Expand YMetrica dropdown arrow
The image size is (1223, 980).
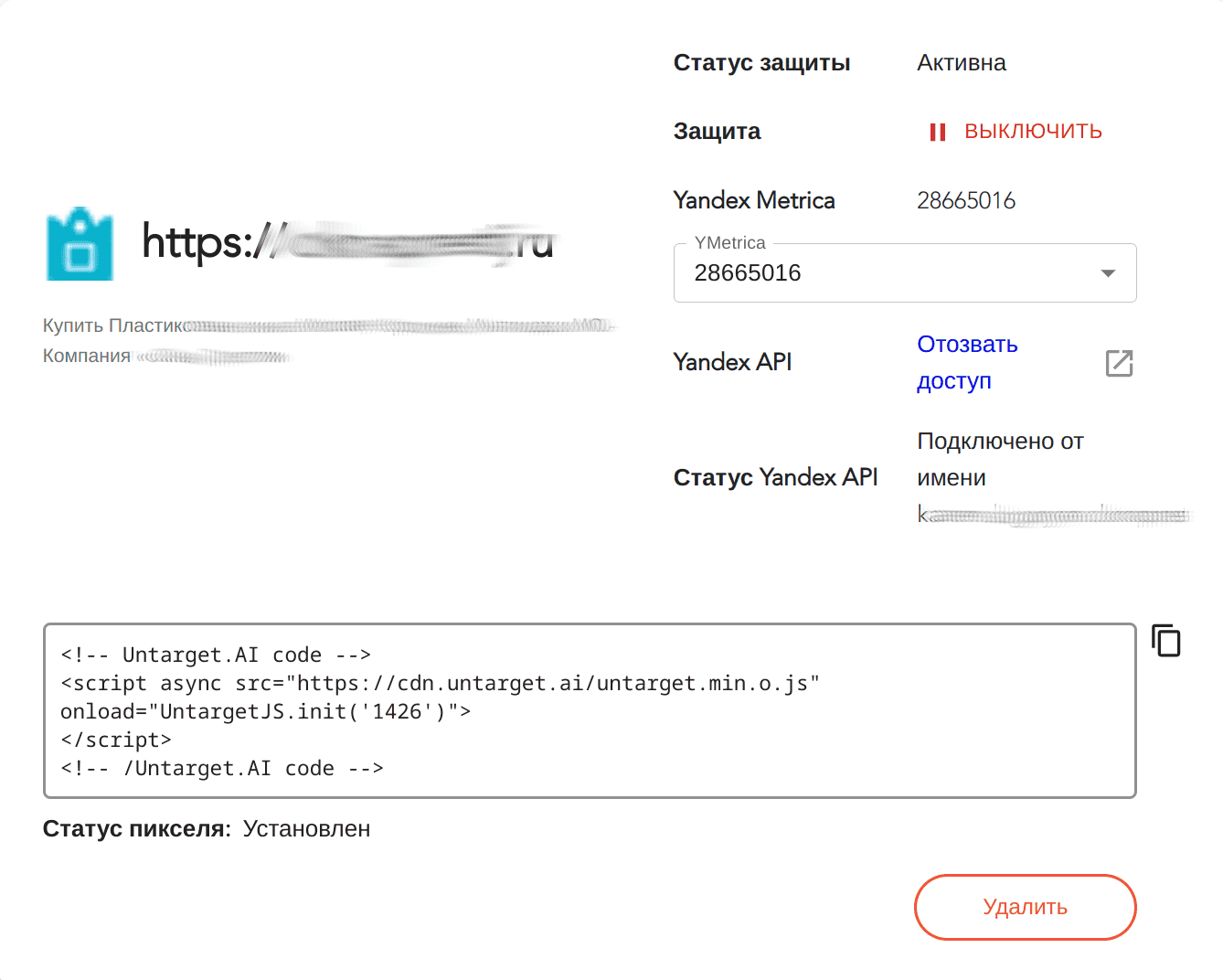[1108, 273]
